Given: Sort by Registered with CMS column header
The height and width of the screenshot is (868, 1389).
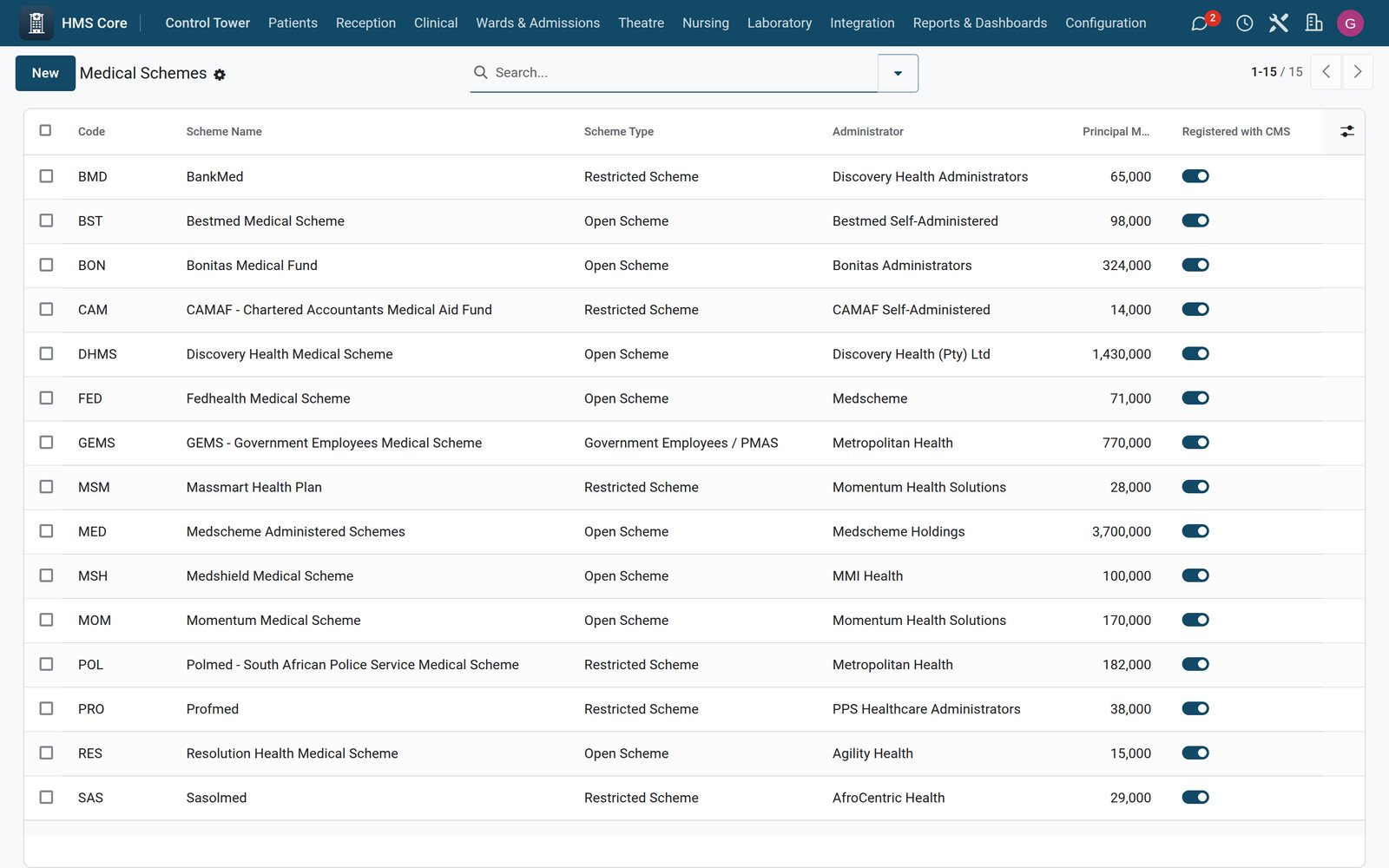Looking at the screenshot, I should click(x=1235, y=131).
